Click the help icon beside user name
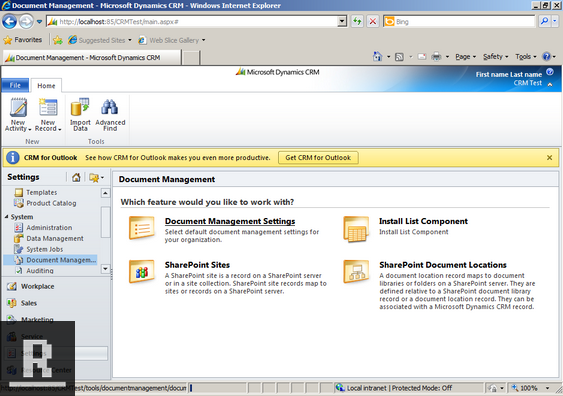This screenshot has width=563, height=396. pyautogui.click(x=550, y=72)
